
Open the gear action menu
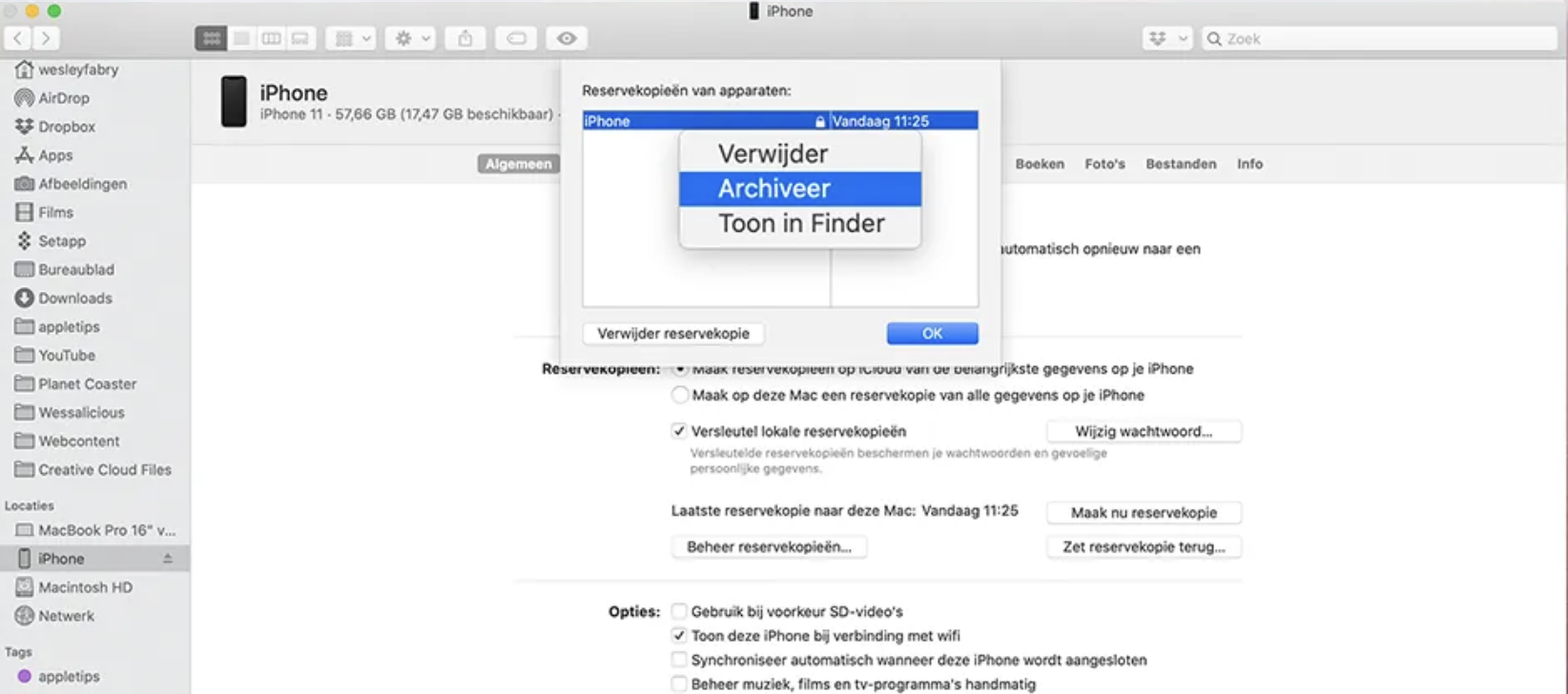(x=412, y=38)
